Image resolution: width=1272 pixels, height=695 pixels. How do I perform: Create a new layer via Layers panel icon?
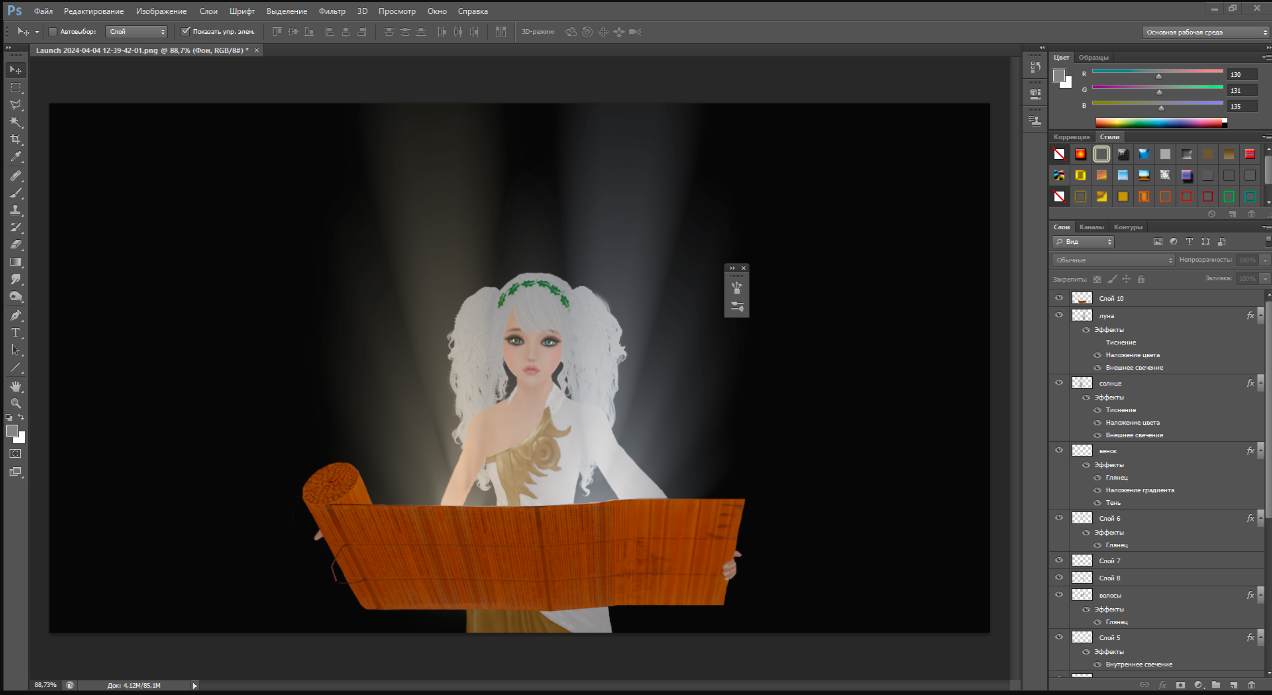point(1233,685)
